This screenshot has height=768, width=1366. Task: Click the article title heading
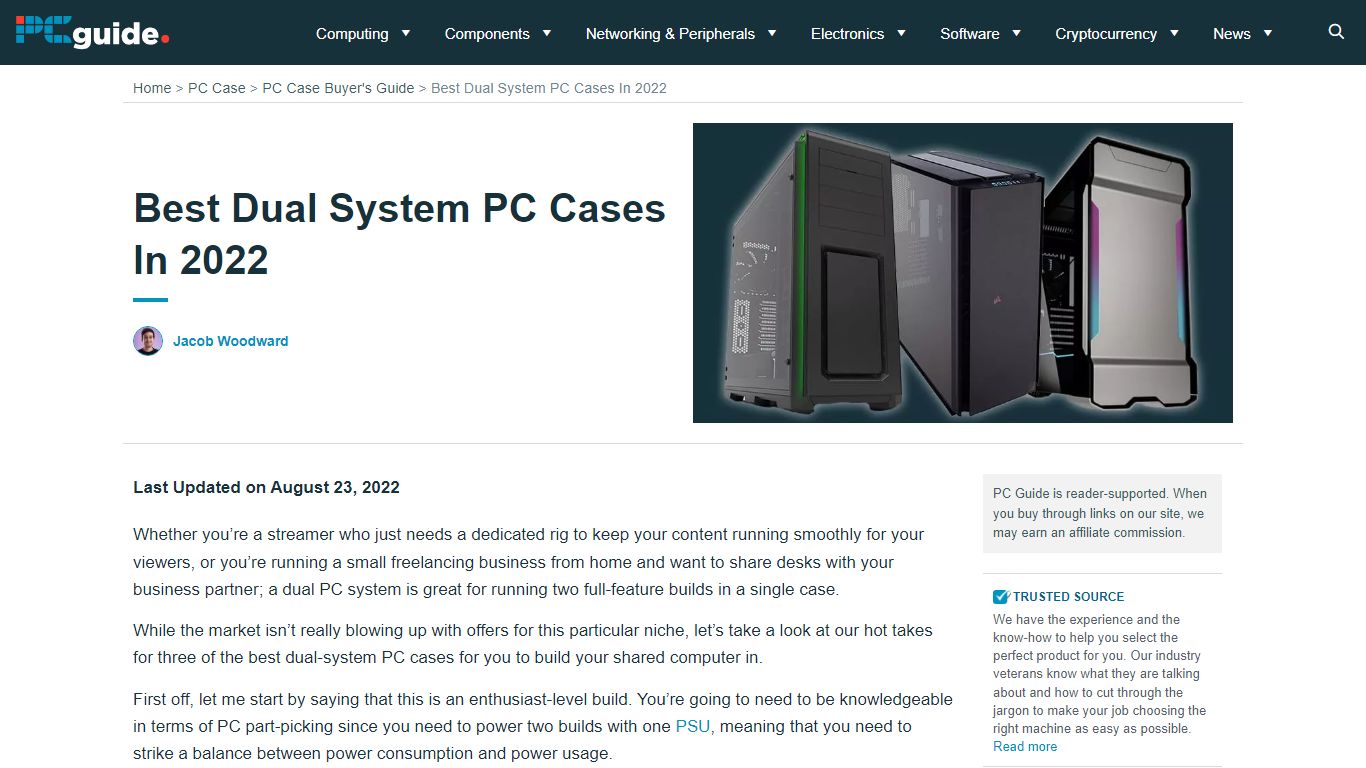pyautogui.click(x=400, y=234)
